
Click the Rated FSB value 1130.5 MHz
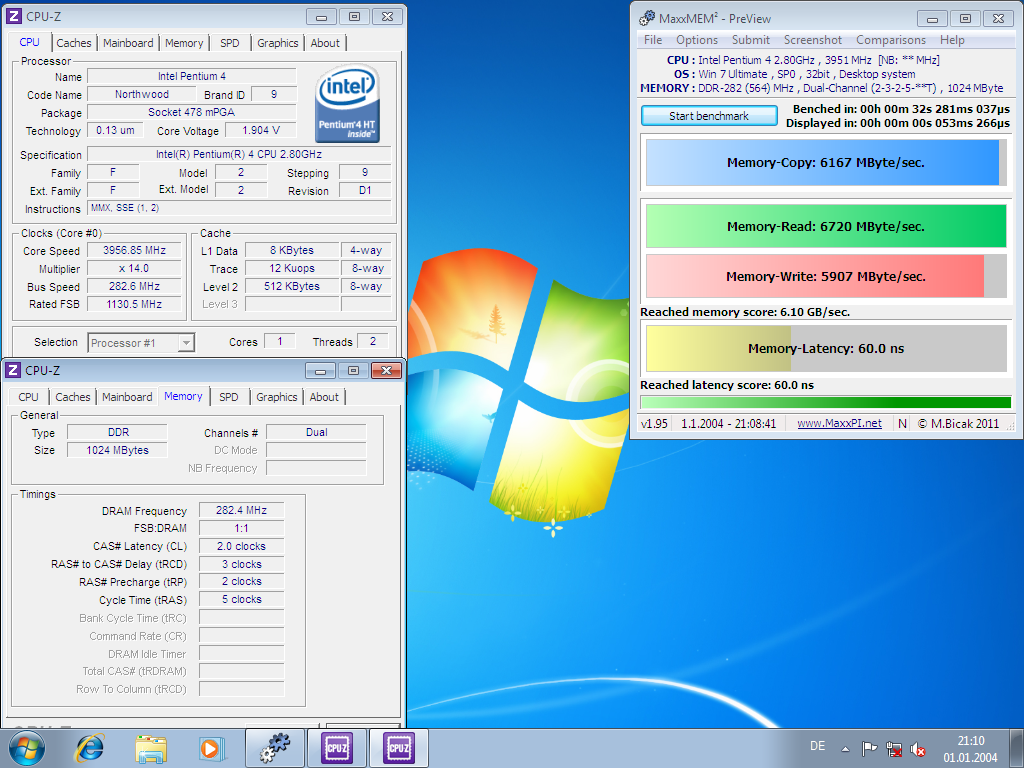click(135, 304)
